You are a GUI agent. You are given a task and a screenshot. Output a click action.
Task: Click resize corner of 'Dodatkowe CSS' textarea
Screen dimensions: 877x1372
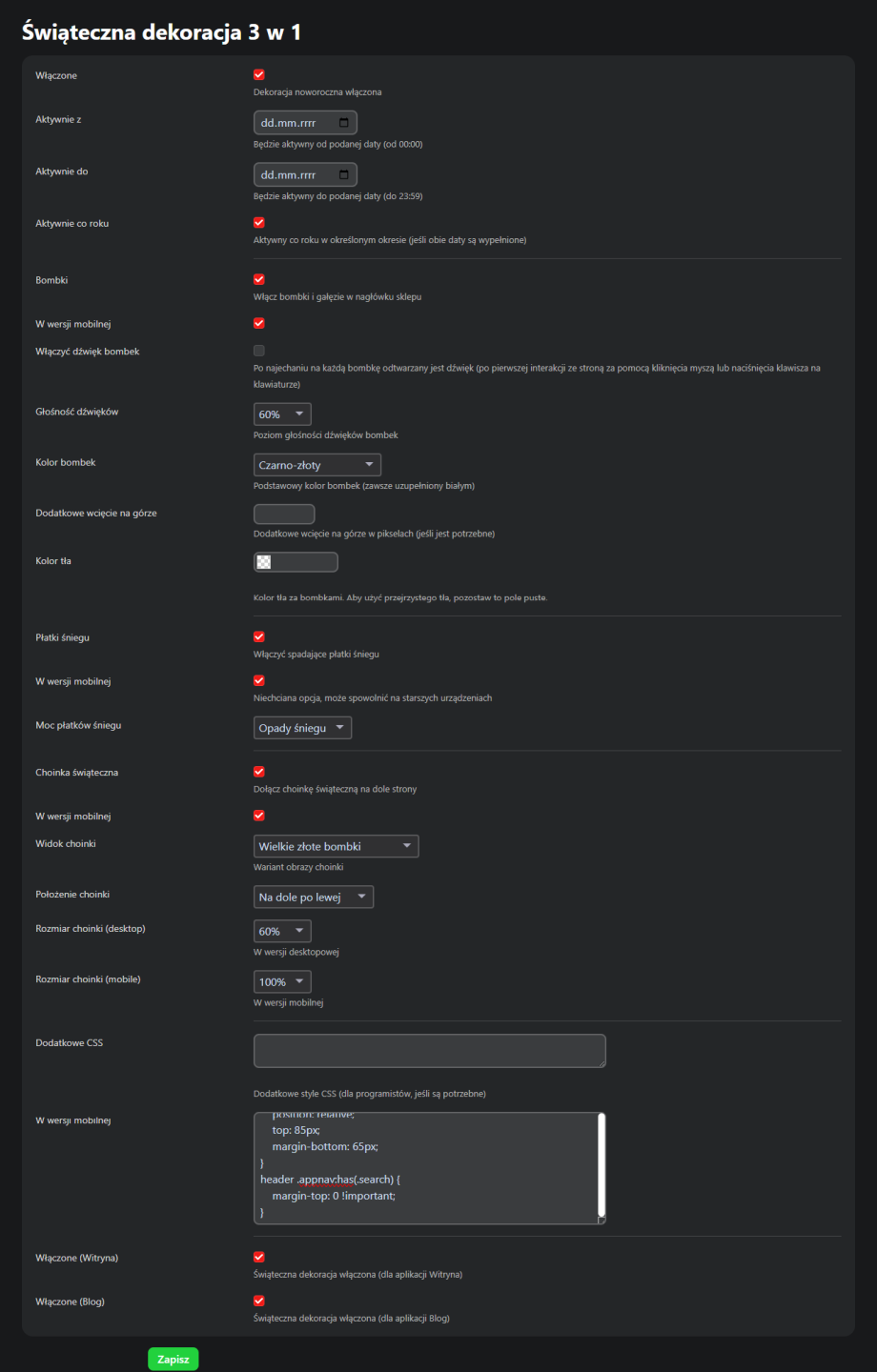click(601, 1062)
